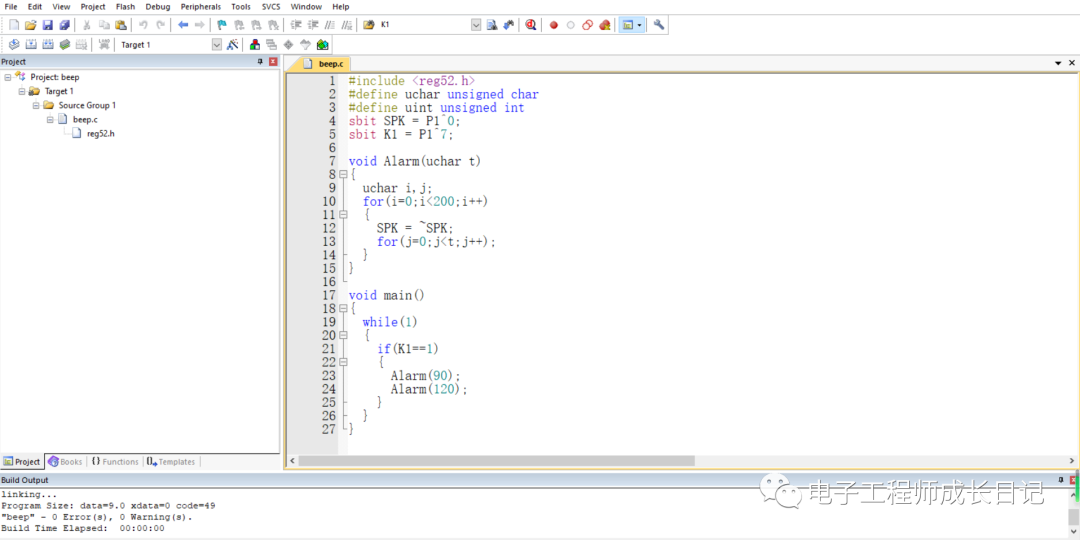
Task: Collapse the Source Group 1 tree node
Action: (x=36, y=105)
